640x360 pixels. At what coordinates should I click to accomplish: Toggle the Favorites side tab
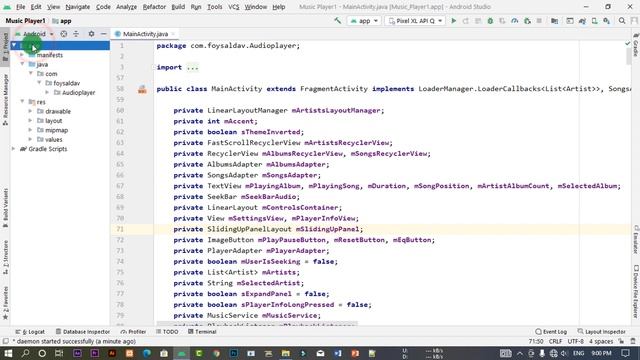(5, 302)
